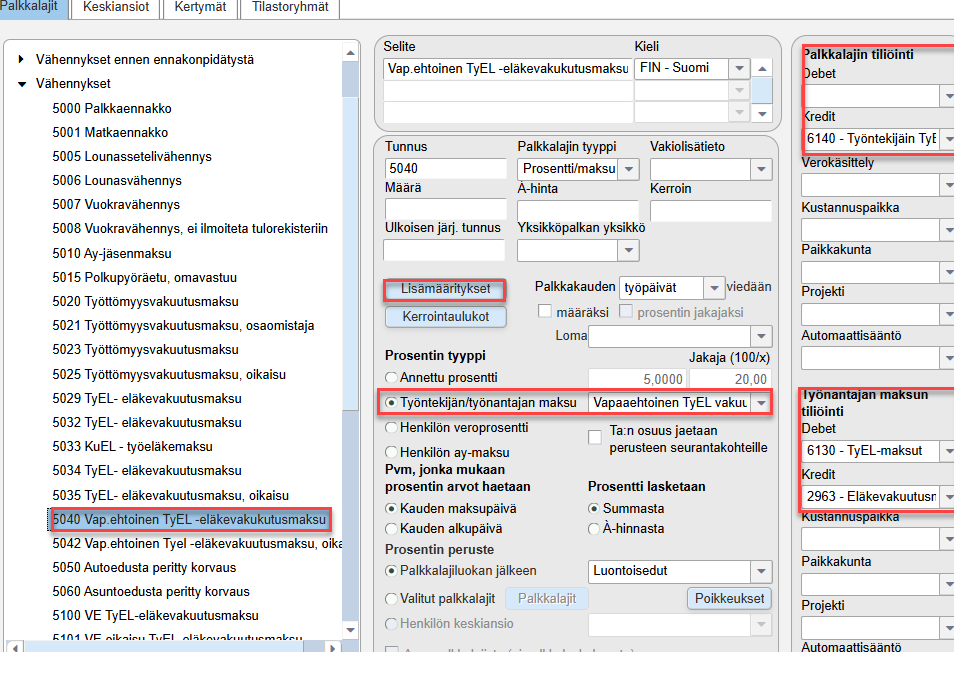Click the Lisämääritykset button

[x=445, y=289]
